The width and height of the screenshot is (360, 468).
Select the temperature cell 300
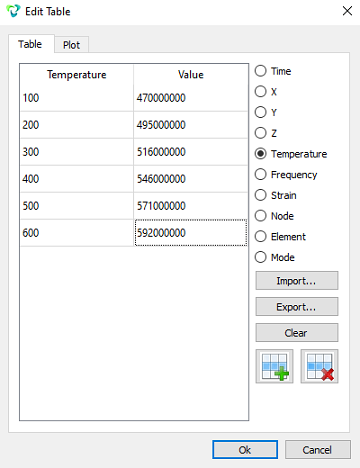[77, 152]
